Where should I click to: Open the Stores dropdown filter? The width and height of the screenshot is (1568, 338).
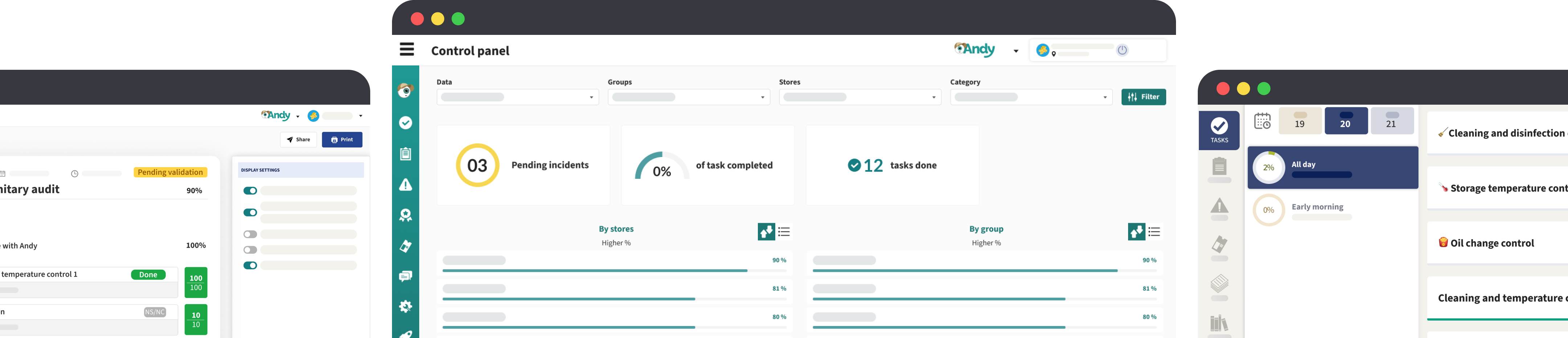859,97
